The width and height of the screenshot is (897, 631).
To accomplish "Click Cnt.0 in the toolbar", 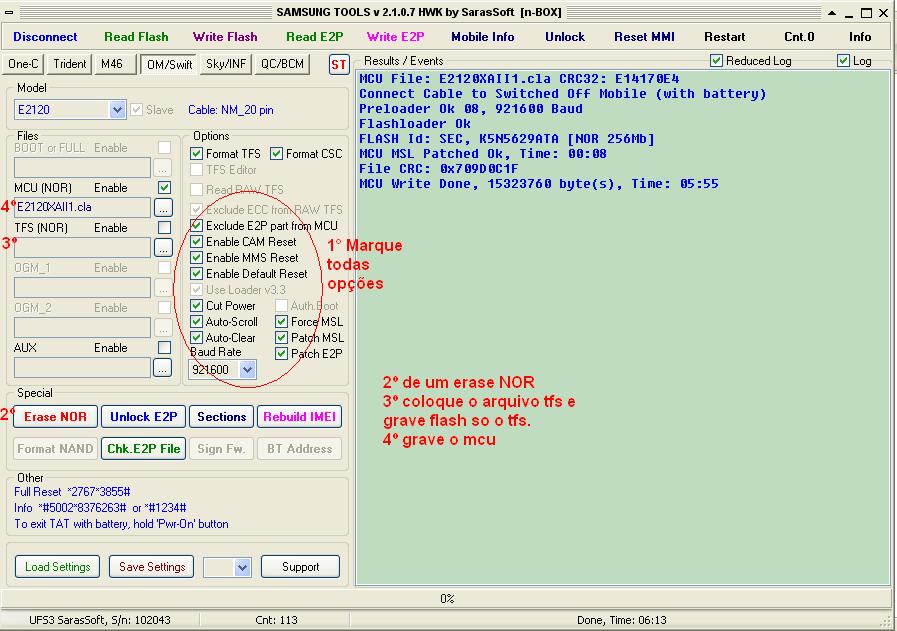I will (799, 37).
